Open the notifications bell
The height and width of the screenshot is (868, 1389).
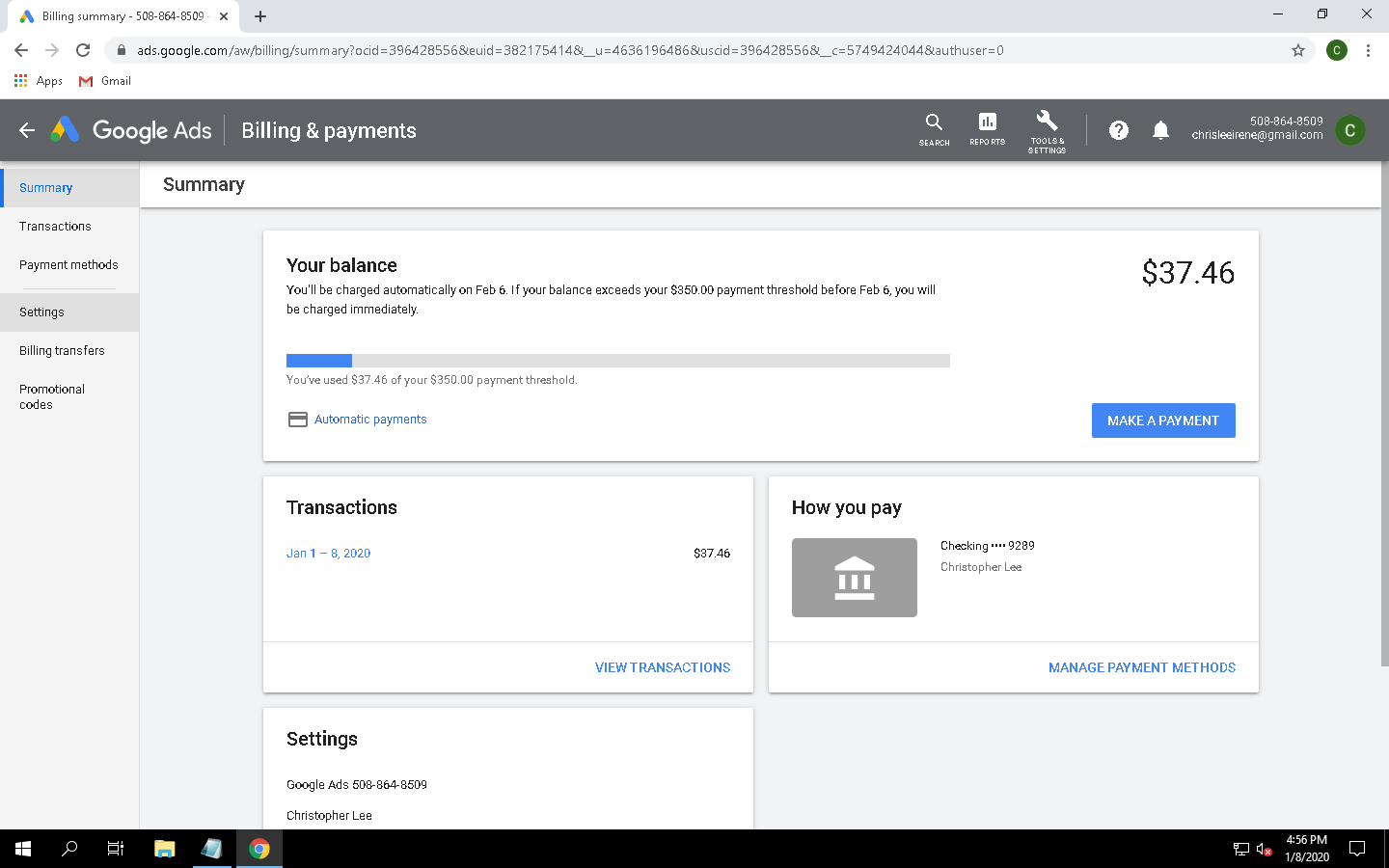[x=1160, y=130]
